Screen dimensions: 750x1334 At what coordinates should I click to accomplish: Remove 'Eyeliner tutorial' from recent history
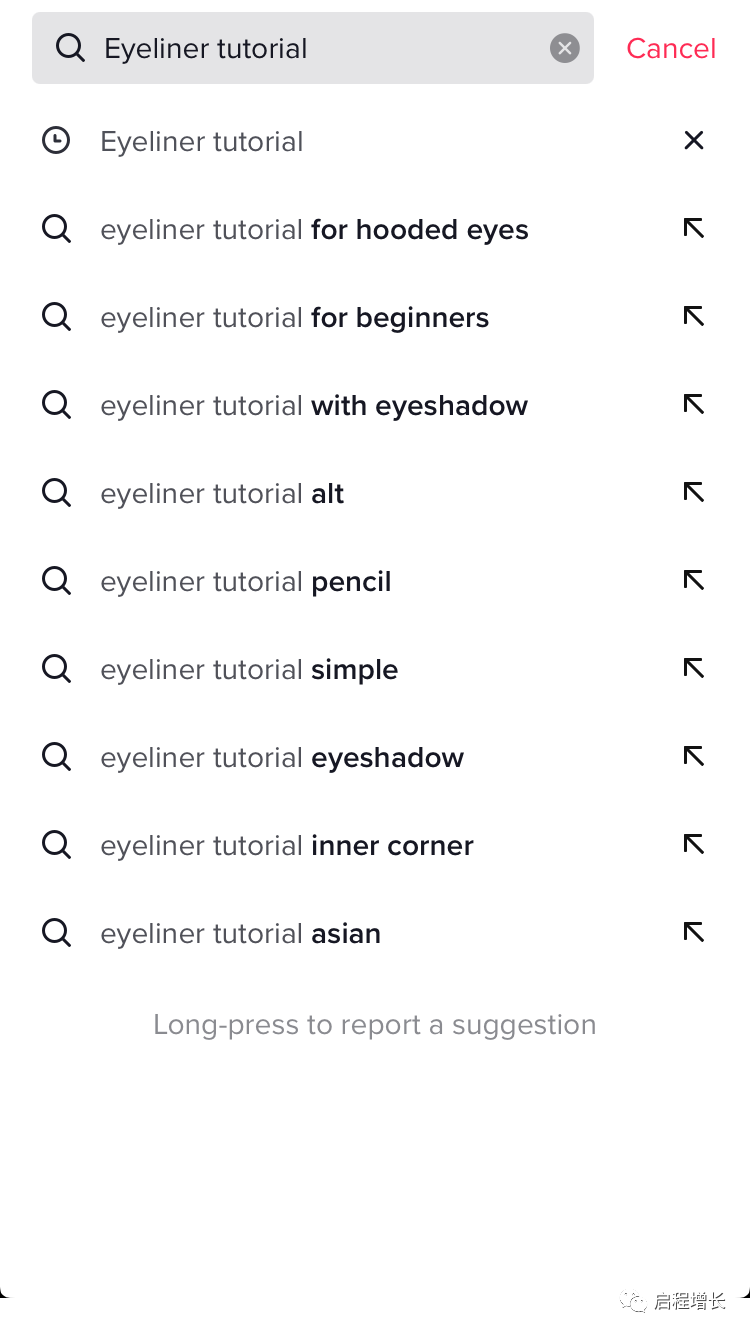coord(694,141)
